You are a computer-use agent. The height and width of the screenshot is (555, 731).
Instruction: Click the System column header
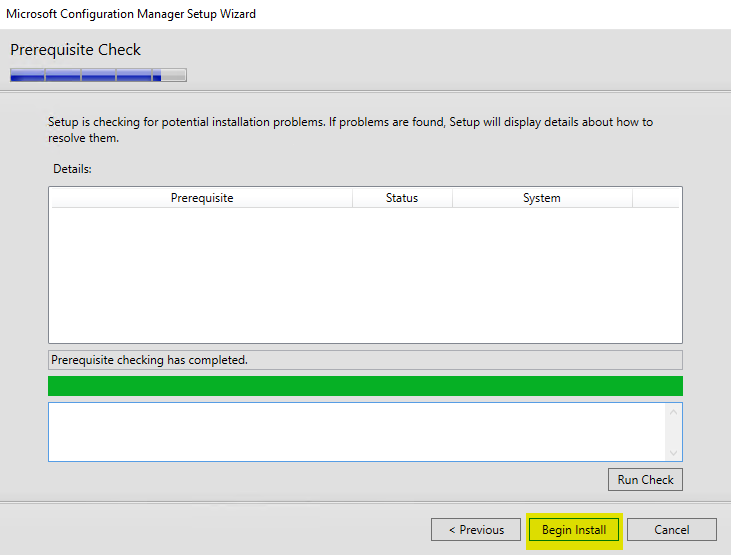(x=541, y=198)
